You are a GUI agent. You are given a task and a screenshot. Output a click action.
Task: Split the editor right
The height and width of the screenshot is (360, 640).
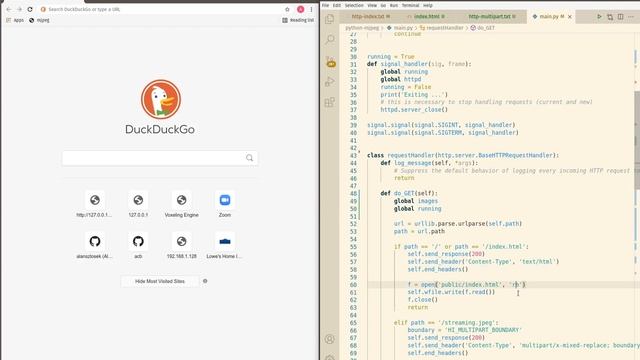[x=620, y=17]
